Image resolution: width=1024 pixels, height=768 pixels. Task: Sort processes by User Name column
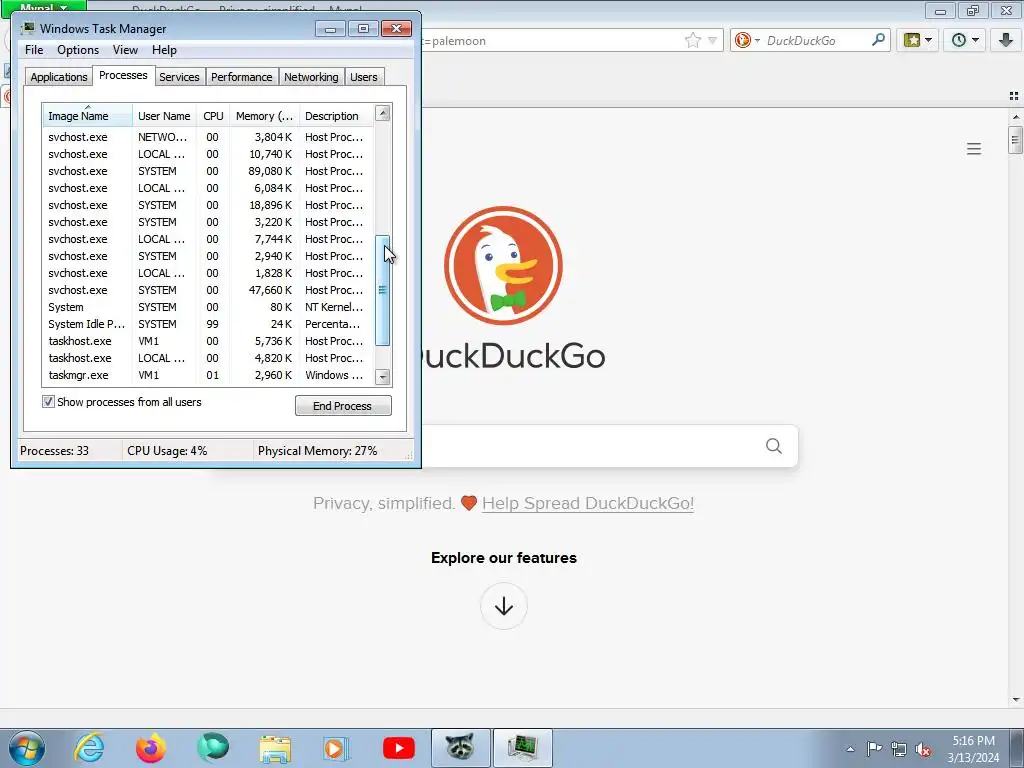tap(165, 116)
